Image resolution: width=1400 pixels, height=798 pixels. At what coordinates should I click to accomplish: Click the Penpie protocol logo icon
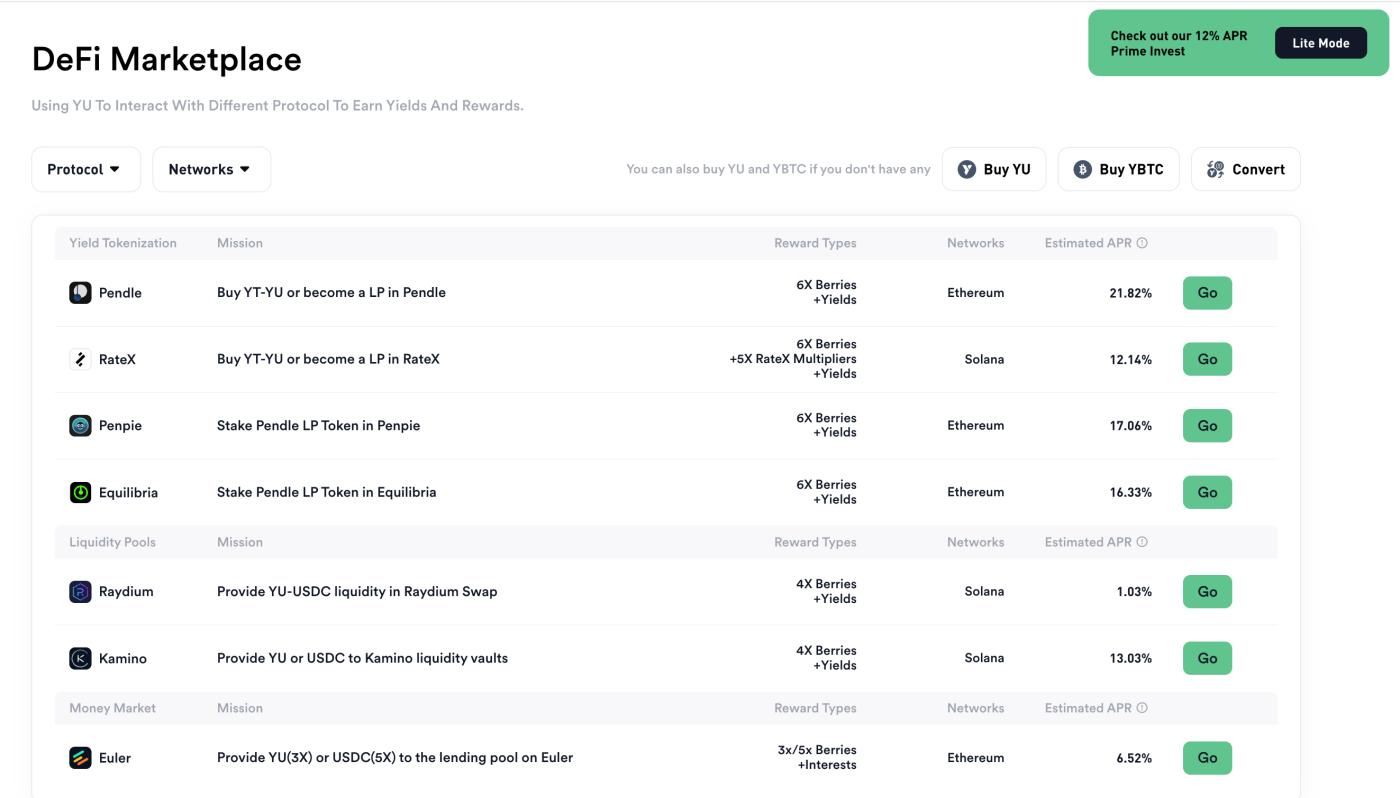coord(80,426)
